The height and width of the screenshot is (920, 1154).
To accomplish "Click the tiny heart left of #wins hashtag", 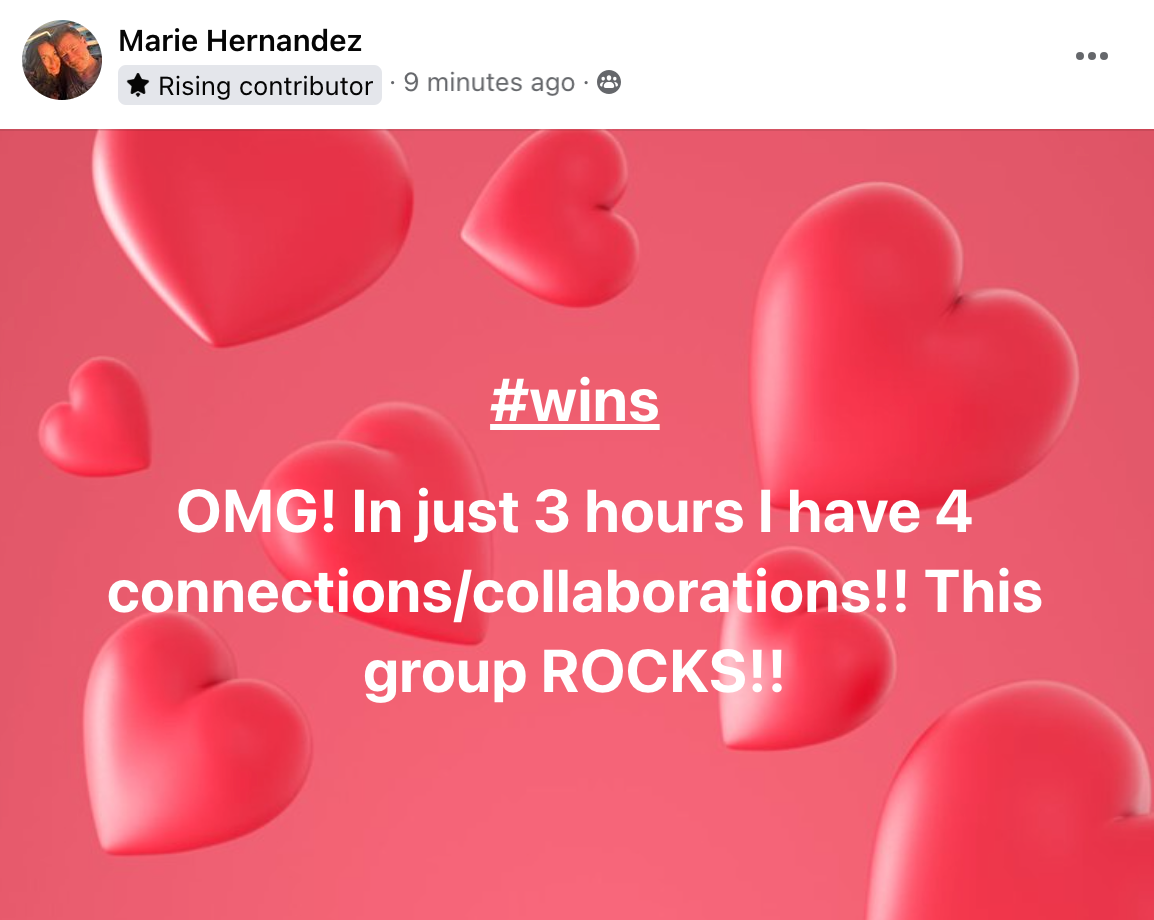I will coord(94,417).
